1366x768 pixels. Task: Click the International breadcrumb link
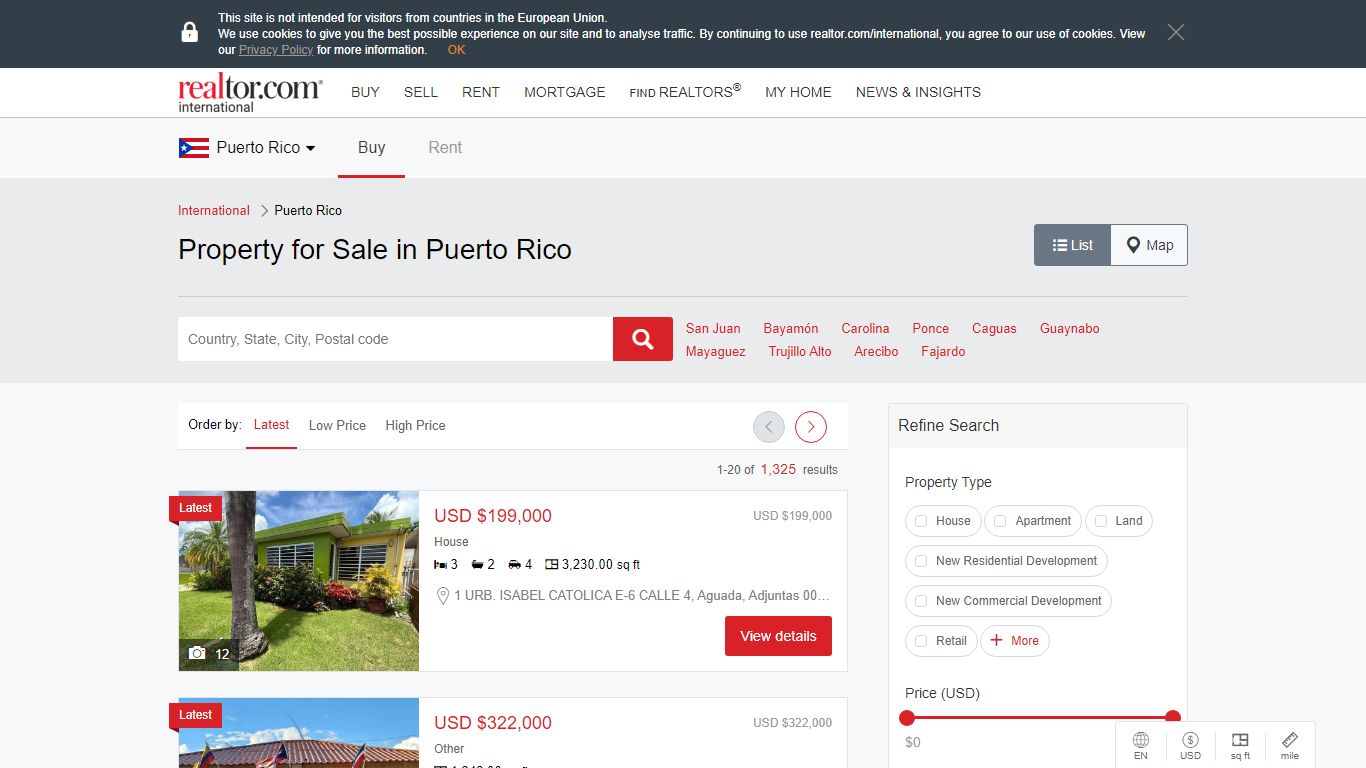[x=214, y=211]
